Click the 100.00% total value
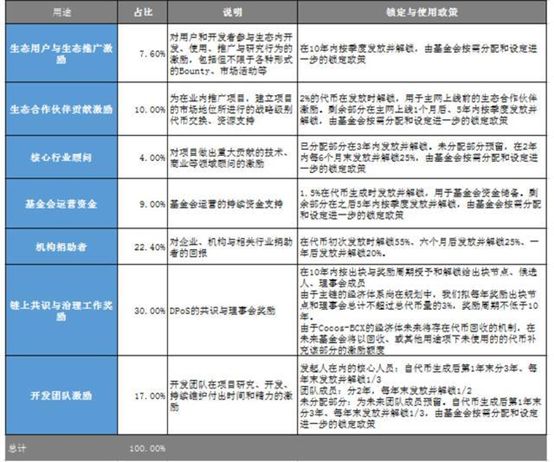 click(147, 448)
